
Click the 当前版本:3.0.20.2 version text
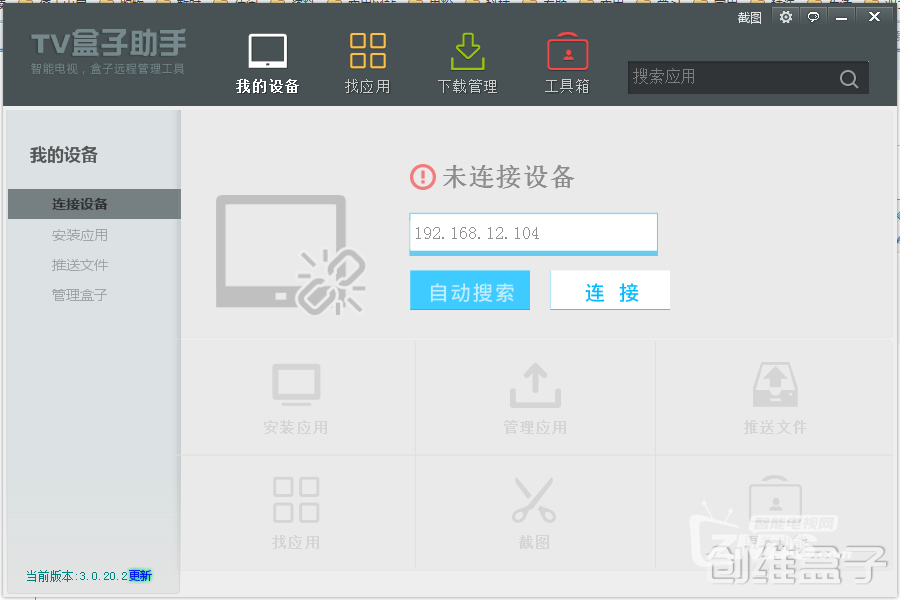click(77, 575)
